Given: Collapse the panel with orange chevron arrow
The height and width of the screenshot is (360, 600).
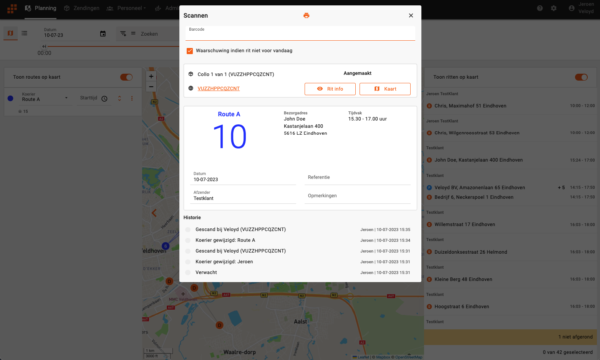Looking at the screenshot, I should click(154, 213).
